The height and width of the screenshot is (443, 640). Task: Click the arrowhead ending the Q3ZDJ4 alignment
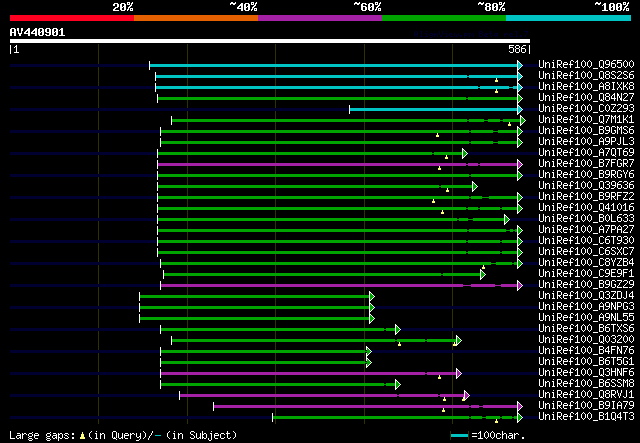click(x=372, y=296)
